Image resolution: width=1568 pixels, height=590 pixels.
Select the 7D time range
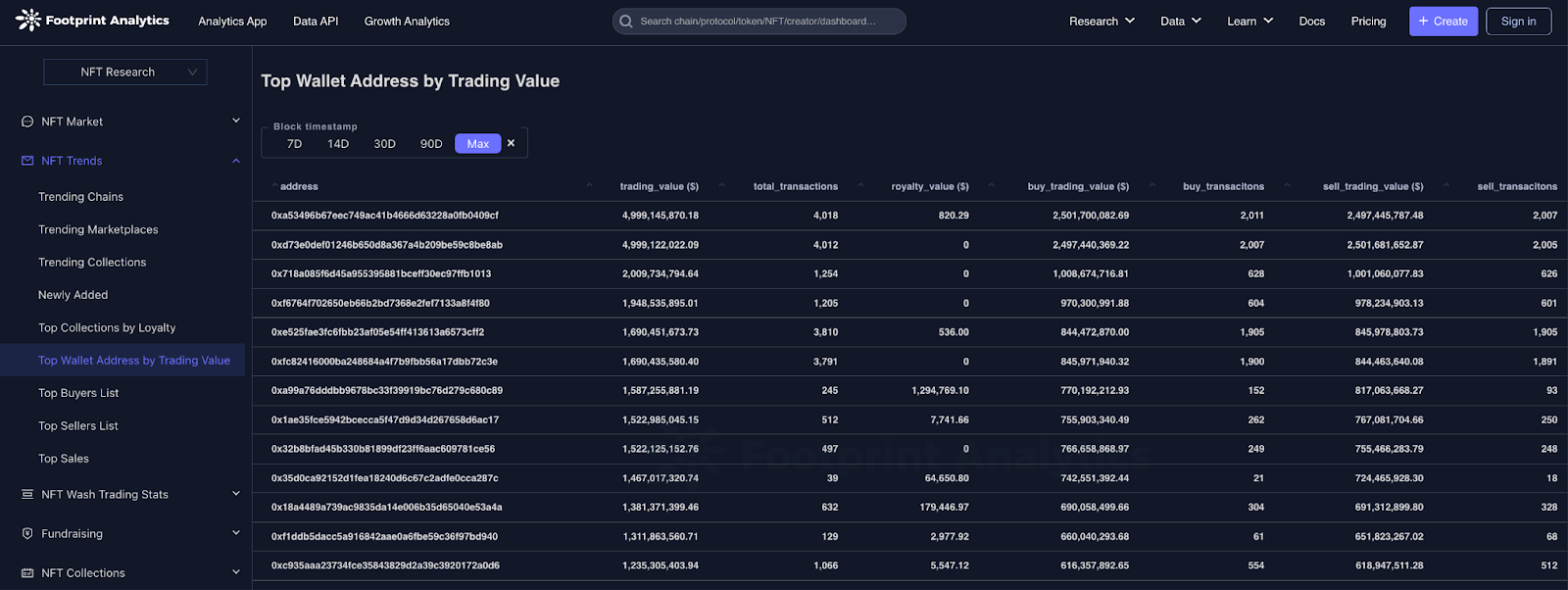coord(294,144)
